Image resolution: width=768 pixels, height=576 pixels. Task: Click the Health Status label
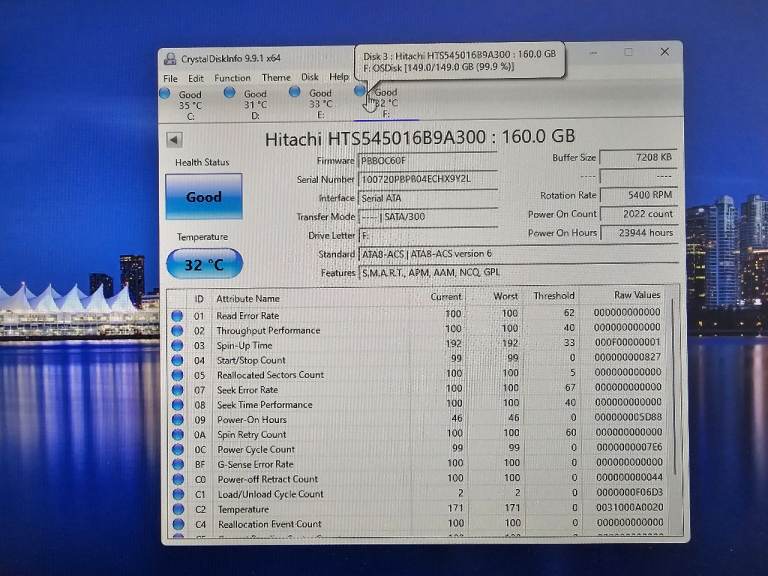click(202, 162)
